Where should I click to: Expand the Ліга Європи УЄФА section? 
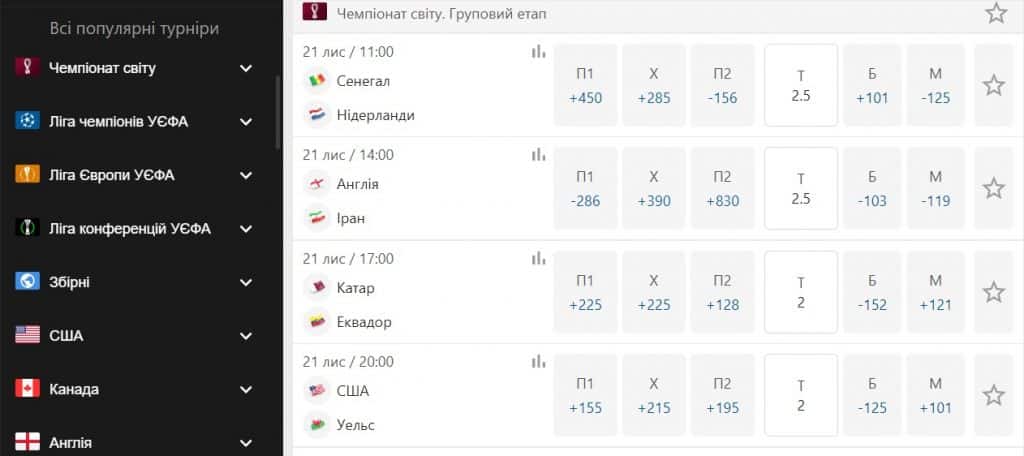(246, 175)
